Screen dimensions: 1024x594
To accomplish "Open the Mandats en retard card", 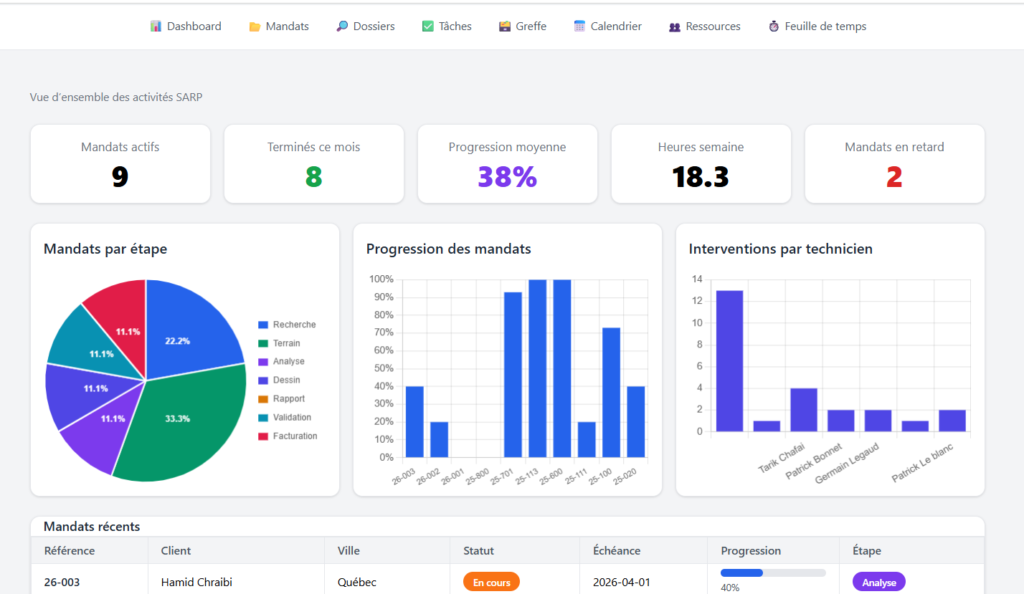I will pyautogui.click(x=894, y=164).
